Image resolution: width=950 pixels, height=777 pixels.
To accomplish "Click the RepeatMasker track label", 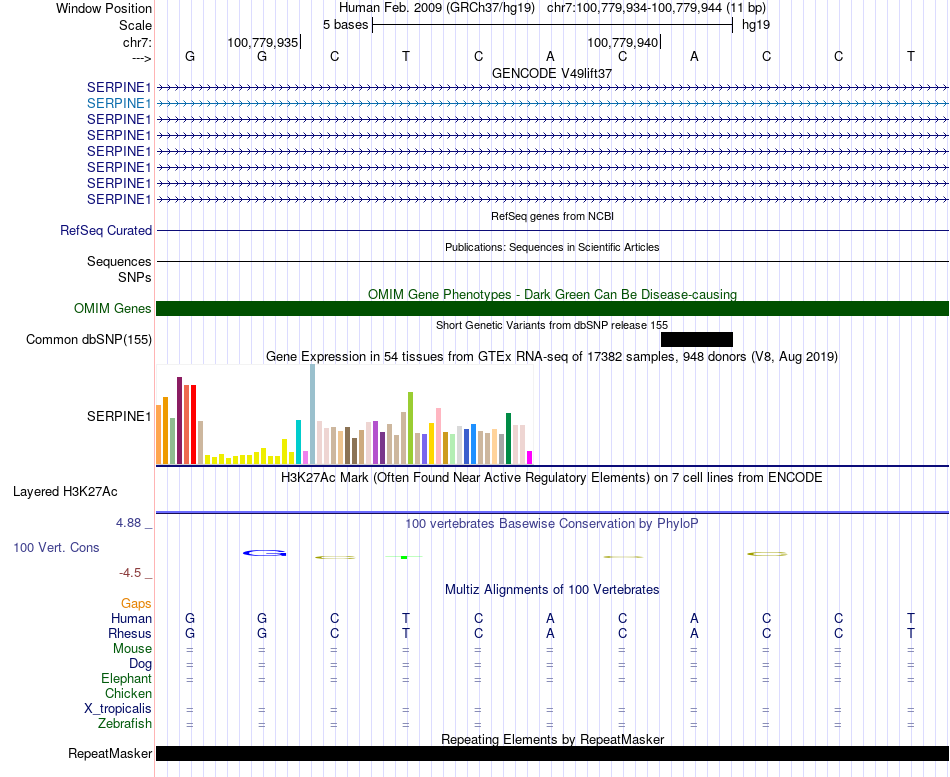I will click(110, 754).
